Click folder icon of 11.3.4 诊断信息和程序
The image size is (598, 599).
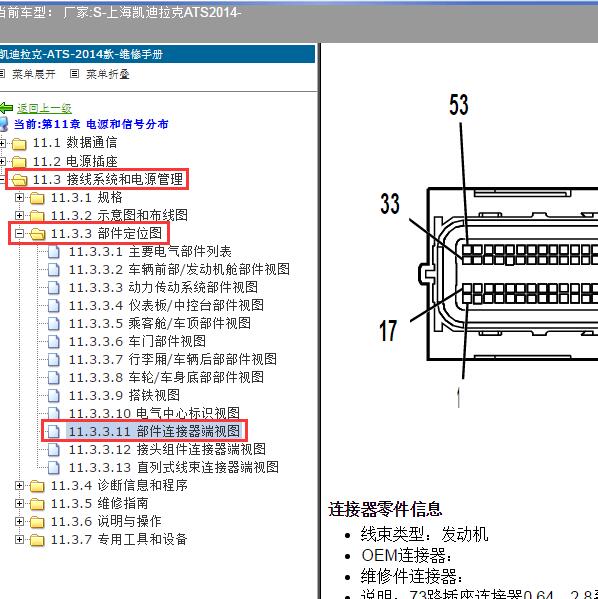[37, 486]
